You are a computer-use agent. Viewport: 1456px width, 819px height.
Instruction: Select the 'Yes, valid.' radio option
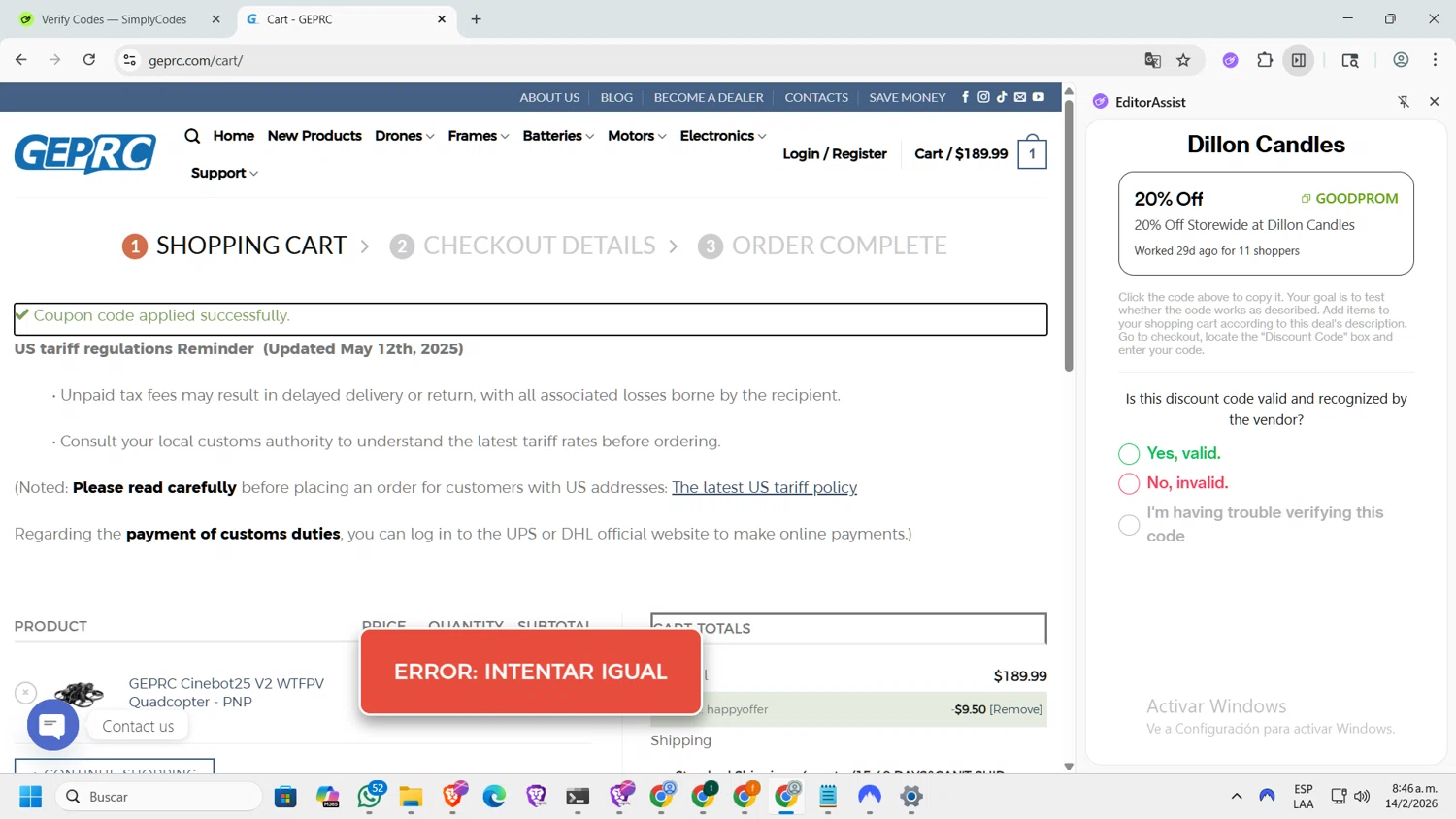click(1129, 454)
